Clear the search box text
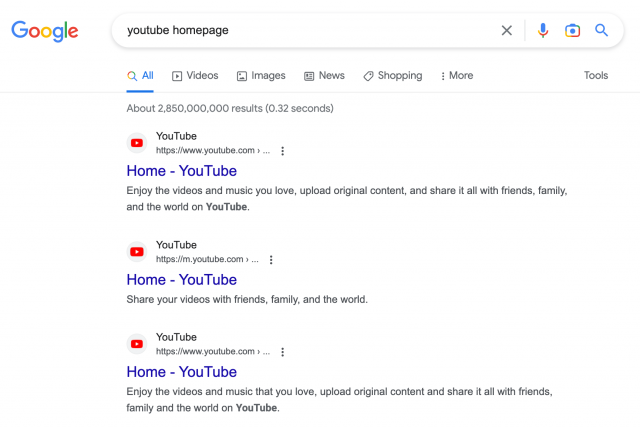This screenshot has width=640, height=428. coord(507,30)
